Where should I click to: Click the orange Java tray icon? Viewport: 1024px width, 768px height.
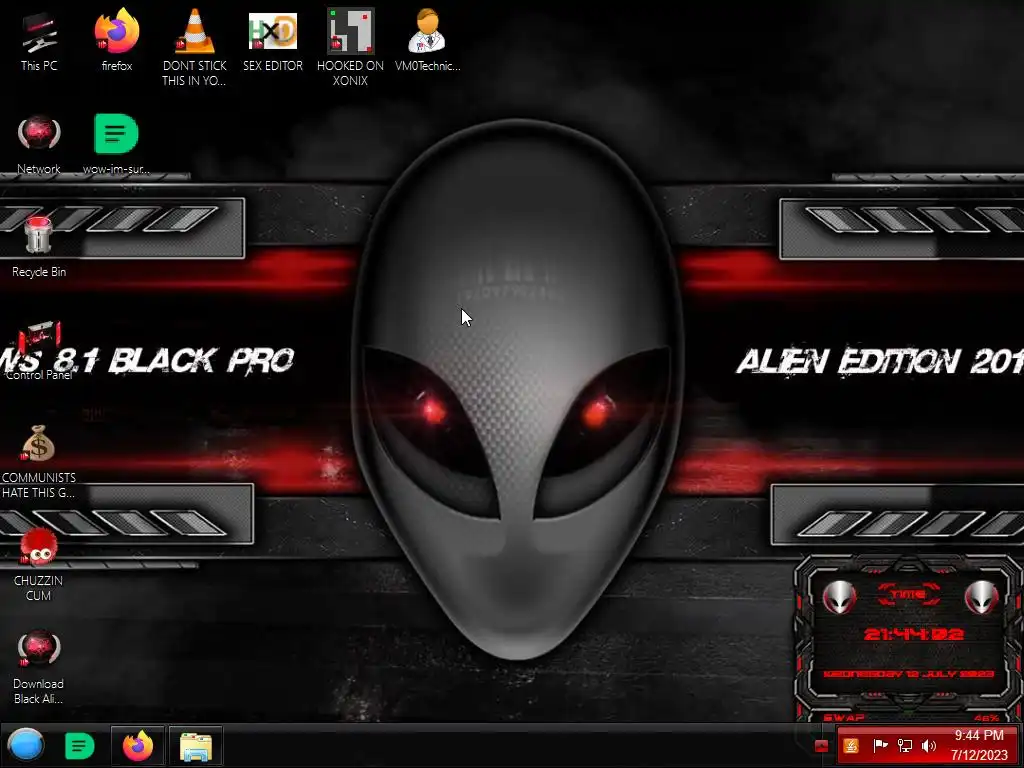click(851, 746)
